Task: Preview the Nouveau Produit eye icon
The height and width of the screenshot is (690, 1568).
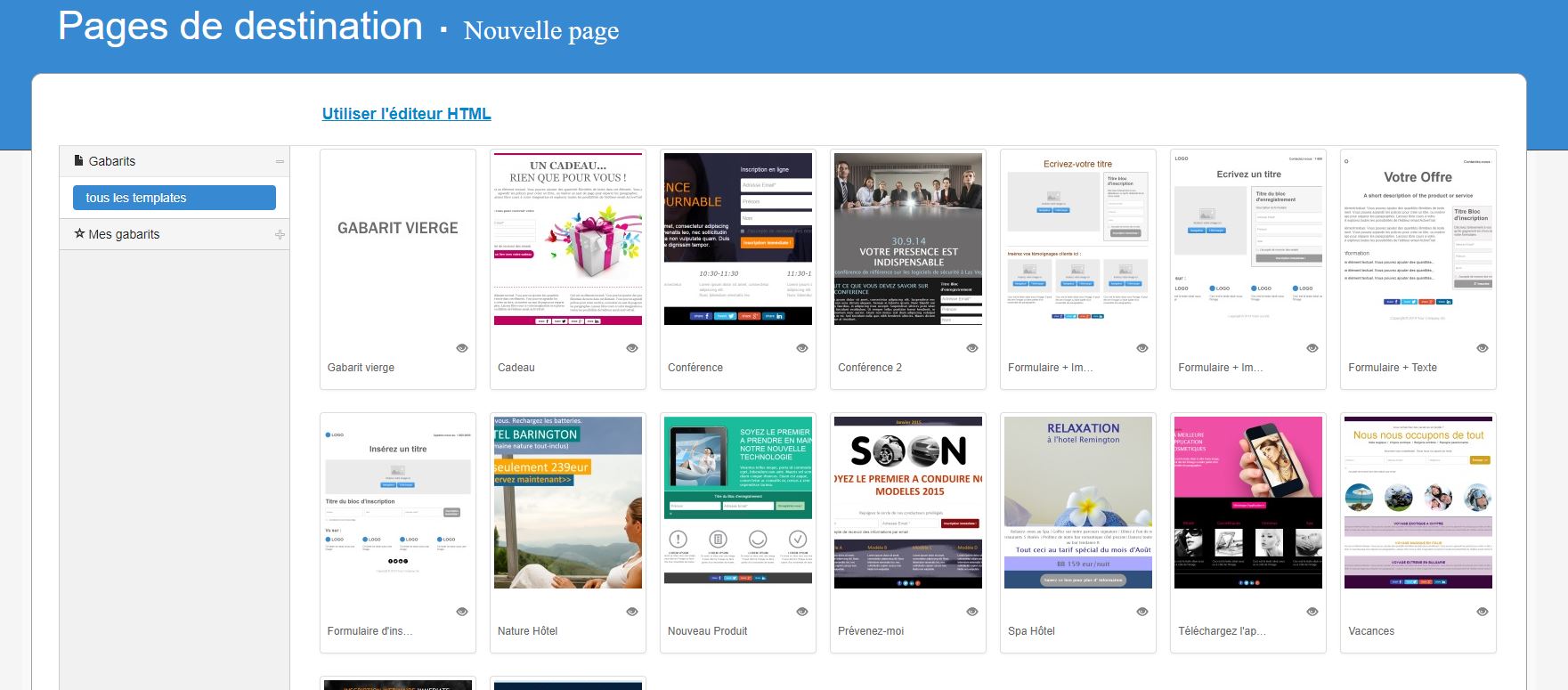Action: pos(802,612)
